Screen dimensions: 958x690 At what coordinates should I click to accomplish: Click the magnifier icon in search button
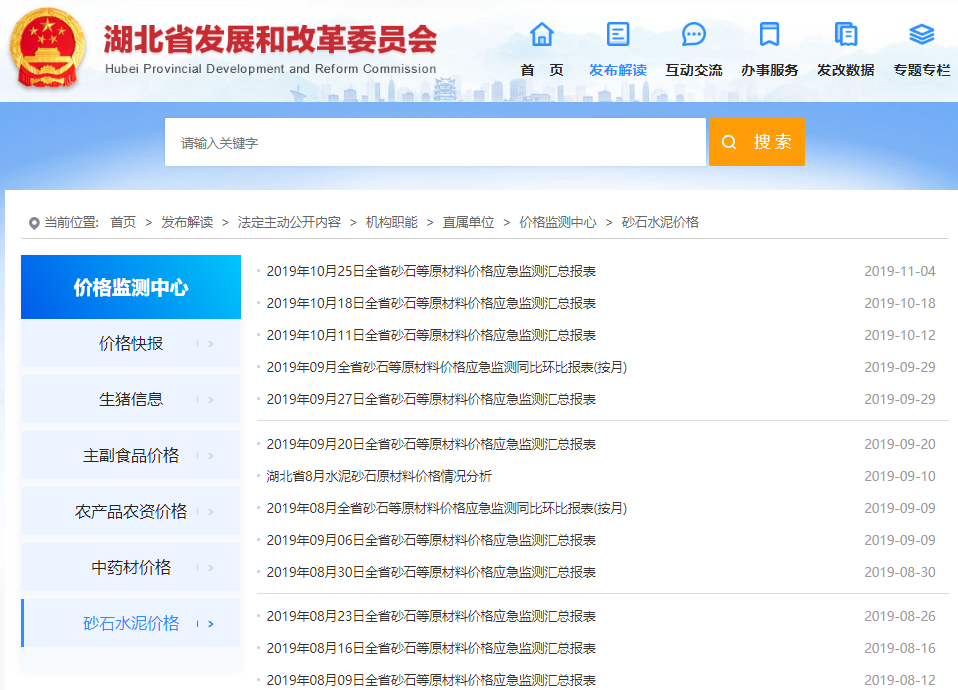click(x=728, y=142)
